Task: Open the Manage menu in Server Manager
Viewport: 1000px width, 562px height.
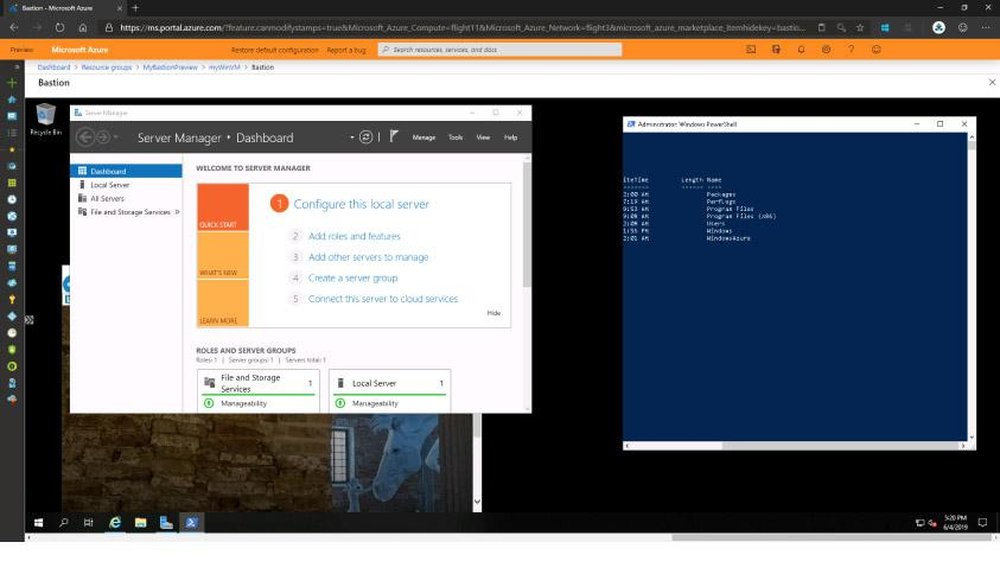Action: point(423,137)
